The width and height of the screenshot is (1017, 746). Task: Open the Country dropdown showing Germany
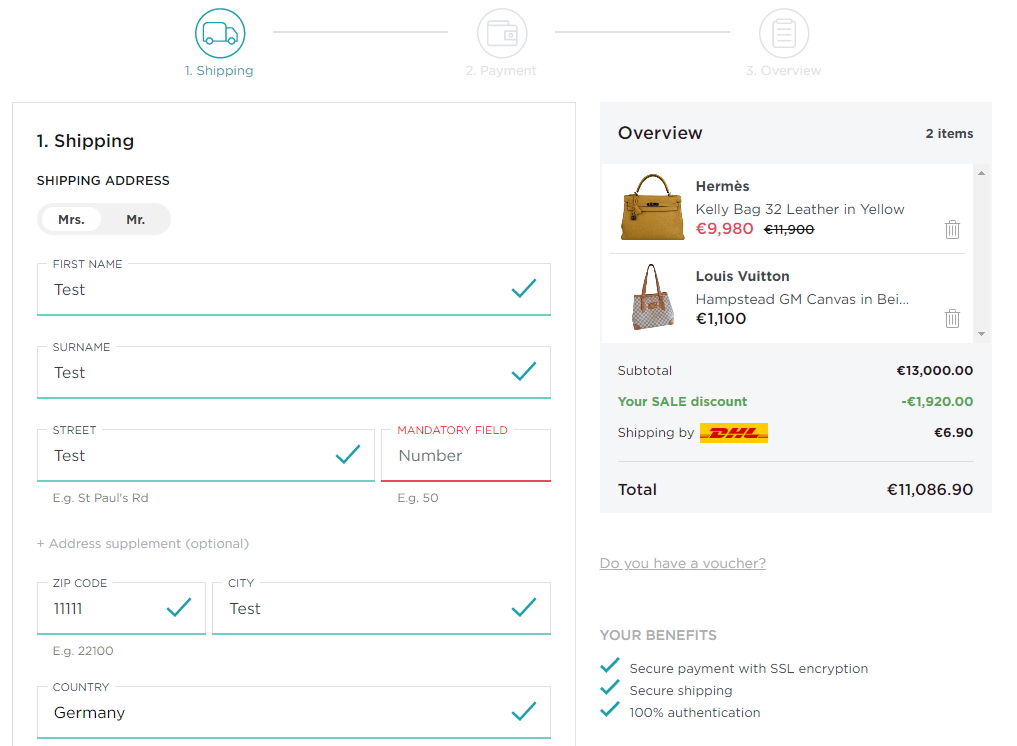click(x=294, y=712)
